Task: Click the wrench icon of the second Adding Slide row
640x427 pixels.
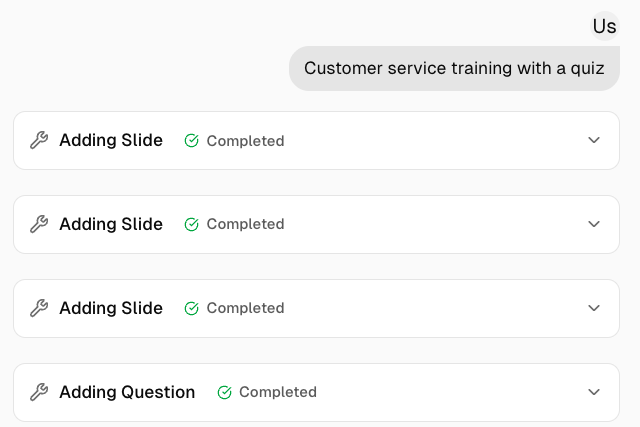Action: (39, 225)
